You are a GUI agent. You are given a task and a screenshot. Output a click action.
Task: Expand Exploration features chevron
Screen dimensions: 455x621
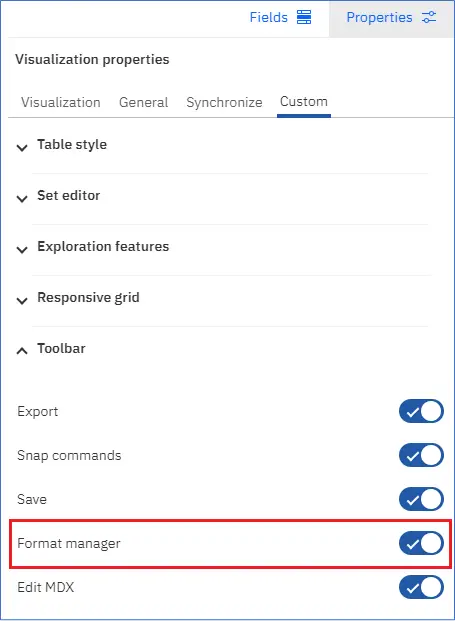click(22, 250)
